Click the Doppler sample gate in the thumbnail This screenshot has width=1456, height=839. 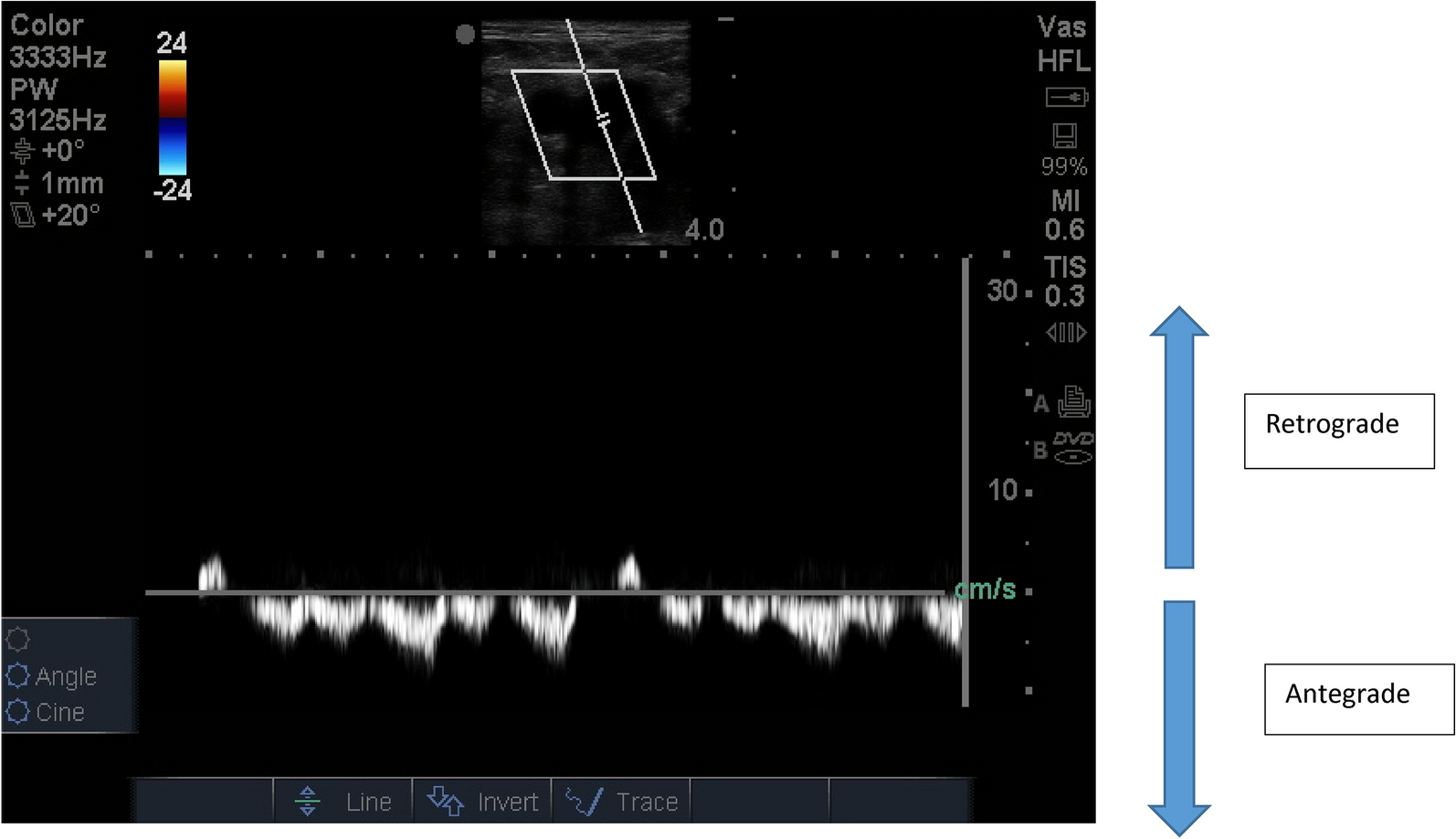602,120
